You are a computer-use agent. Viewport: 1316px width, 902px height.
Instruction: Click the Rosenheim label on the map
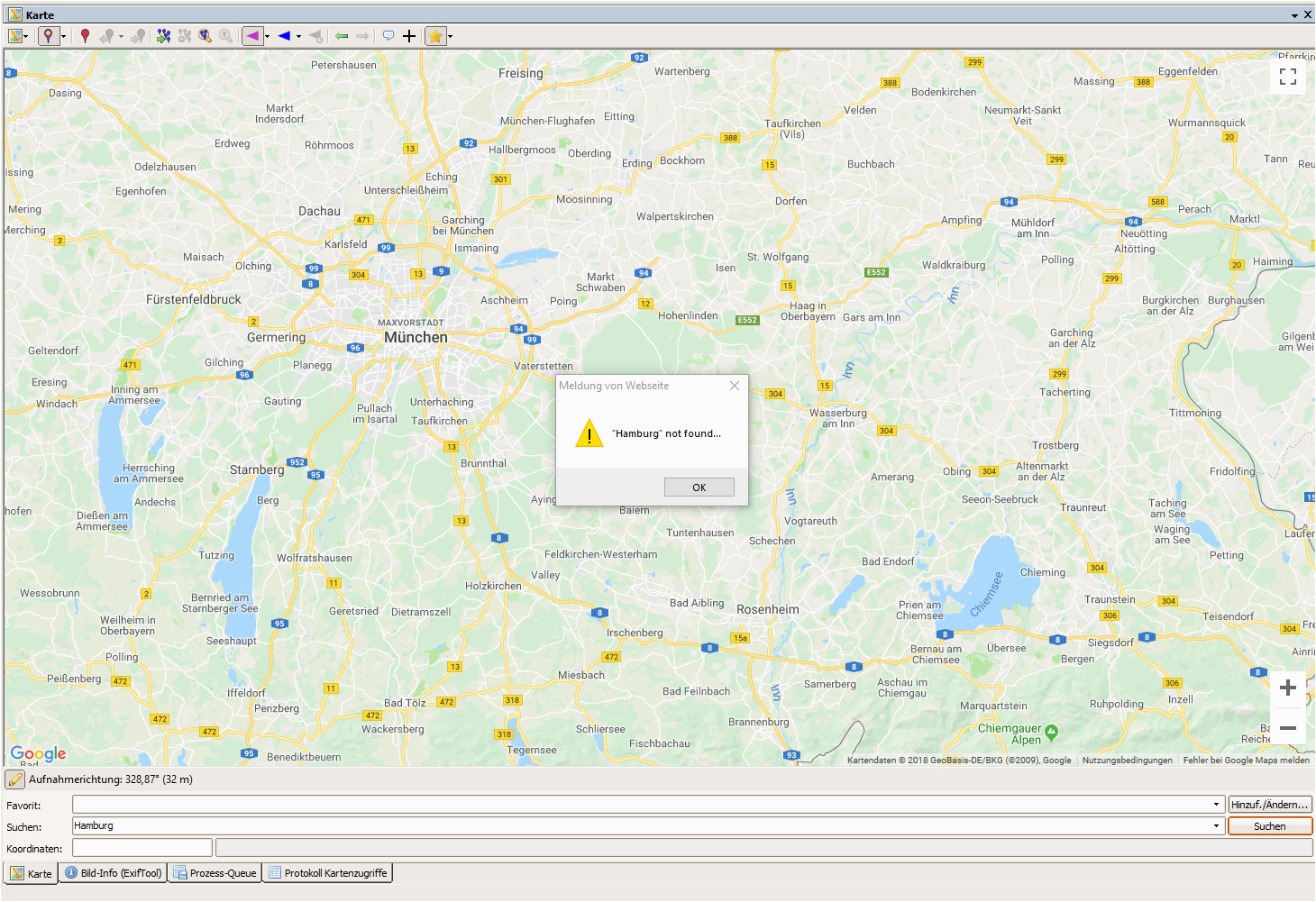click(768, 610)
